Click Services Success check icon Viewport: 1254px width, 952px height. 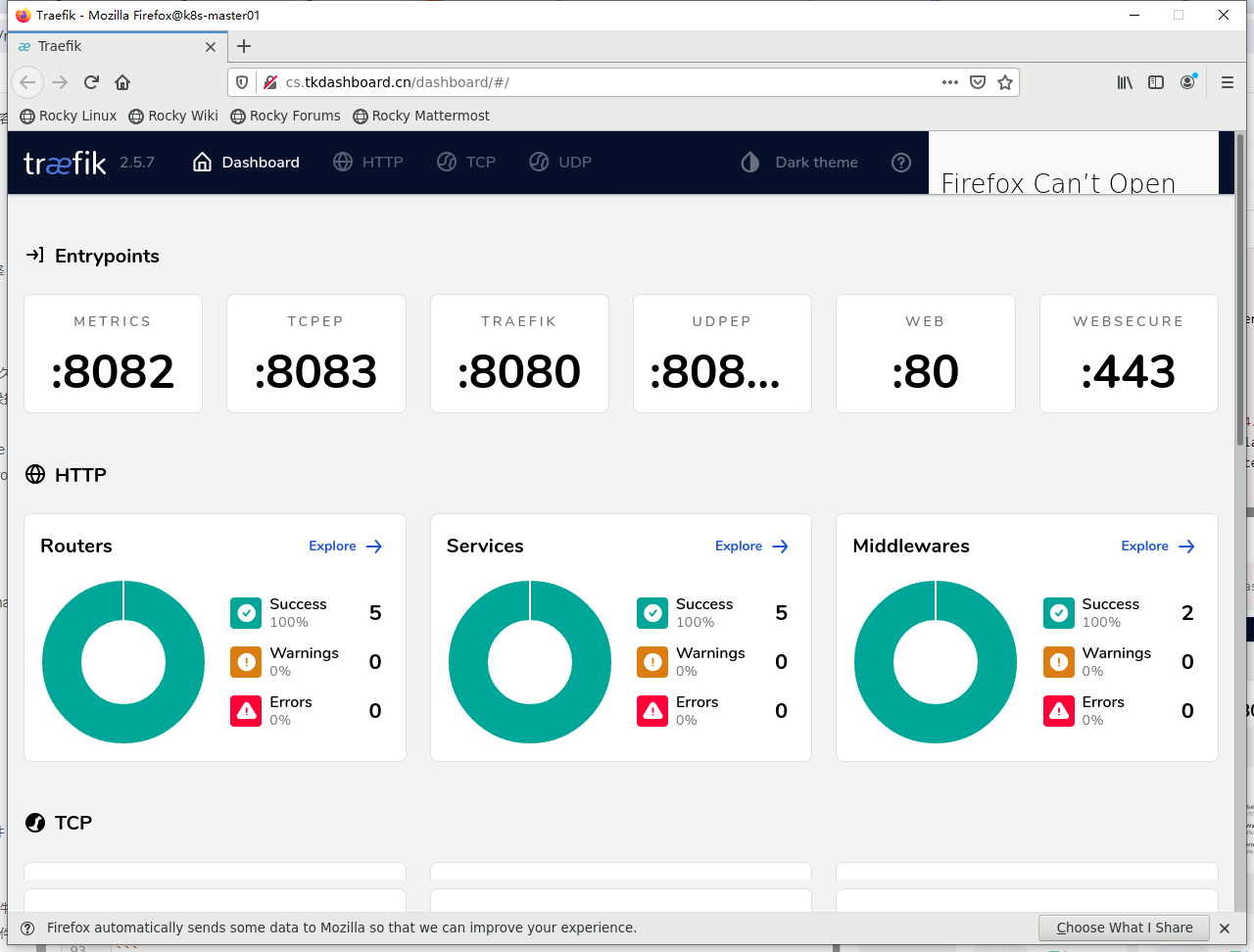coord(652,613)
